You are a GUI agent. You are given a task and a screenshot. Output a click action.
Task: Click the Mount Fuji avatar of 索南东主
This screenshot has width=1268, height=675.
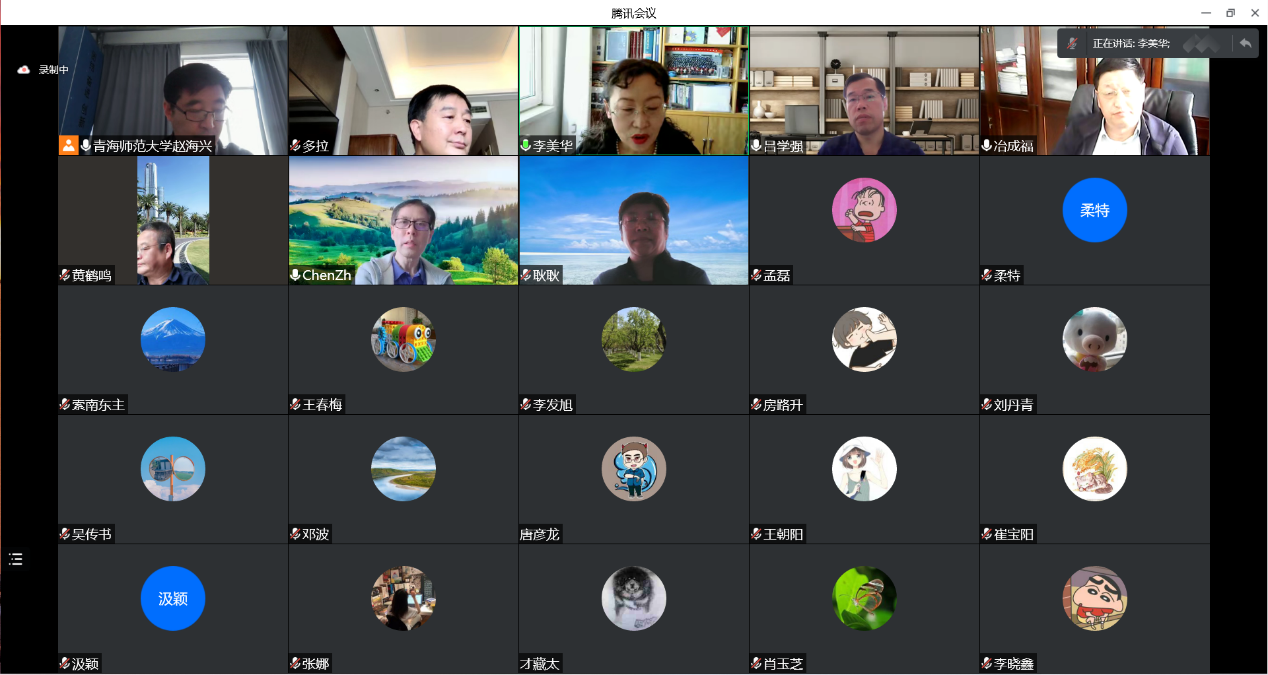173,339
